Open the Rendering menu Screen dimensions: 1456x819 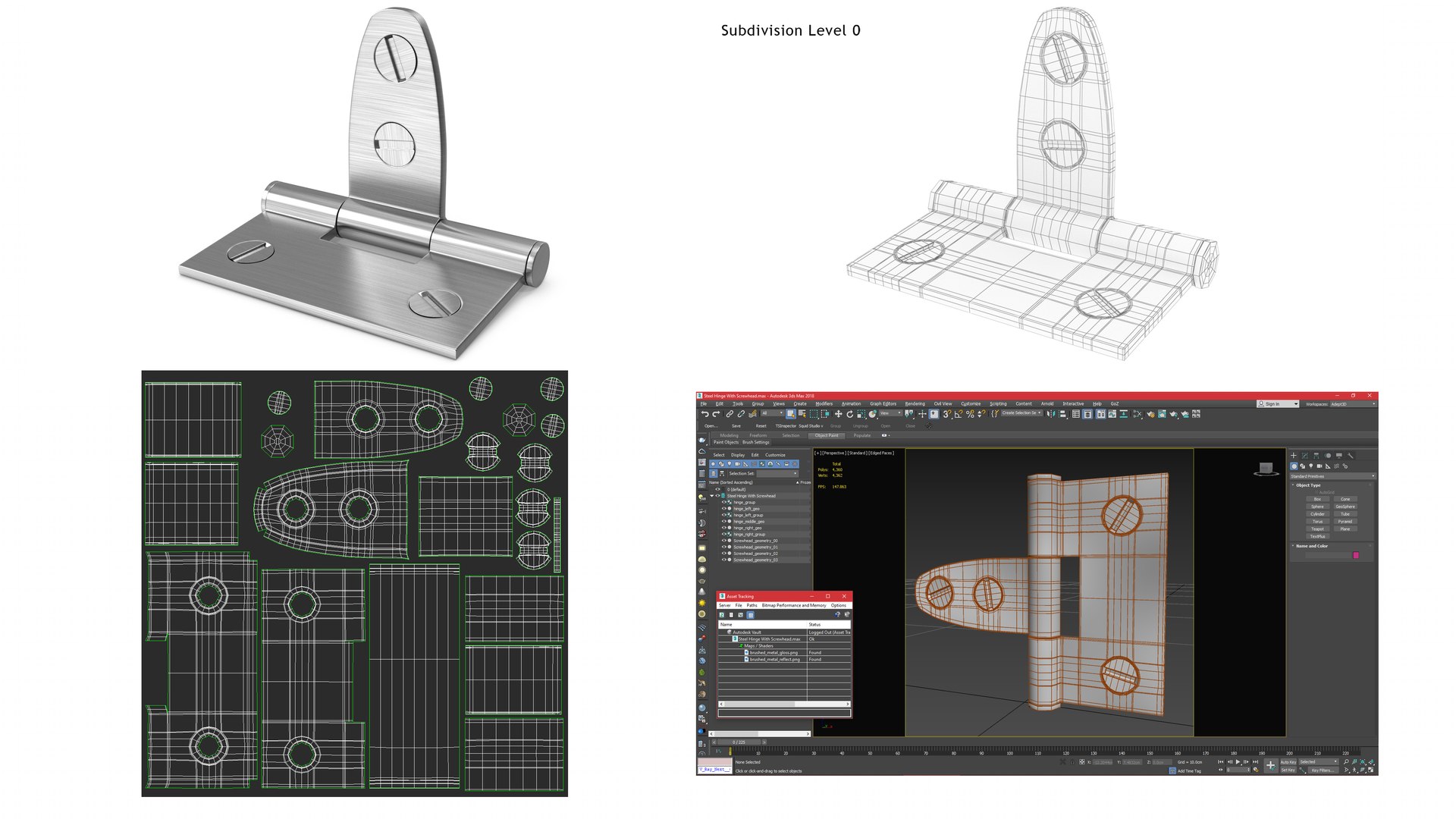(x=915, y=404)
